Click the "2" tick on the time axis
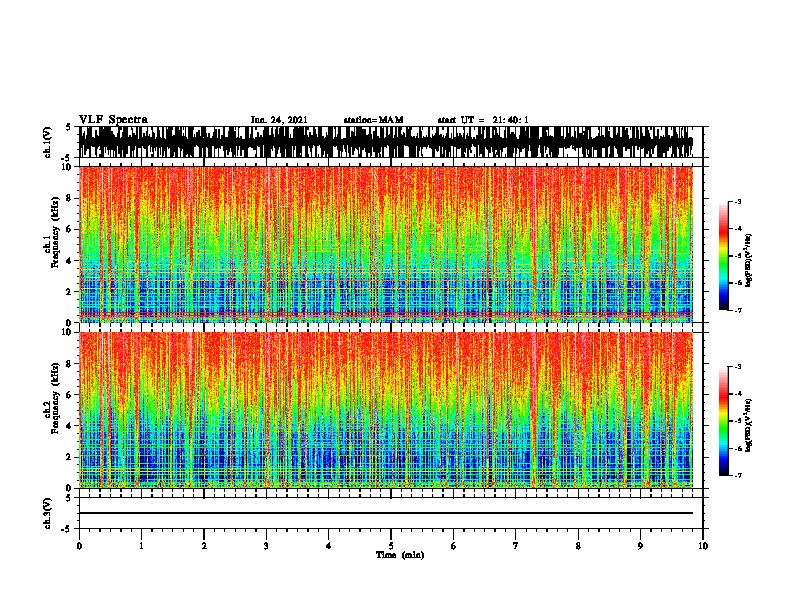Viewport: 792px width, 612px height. tap(204, 546)
